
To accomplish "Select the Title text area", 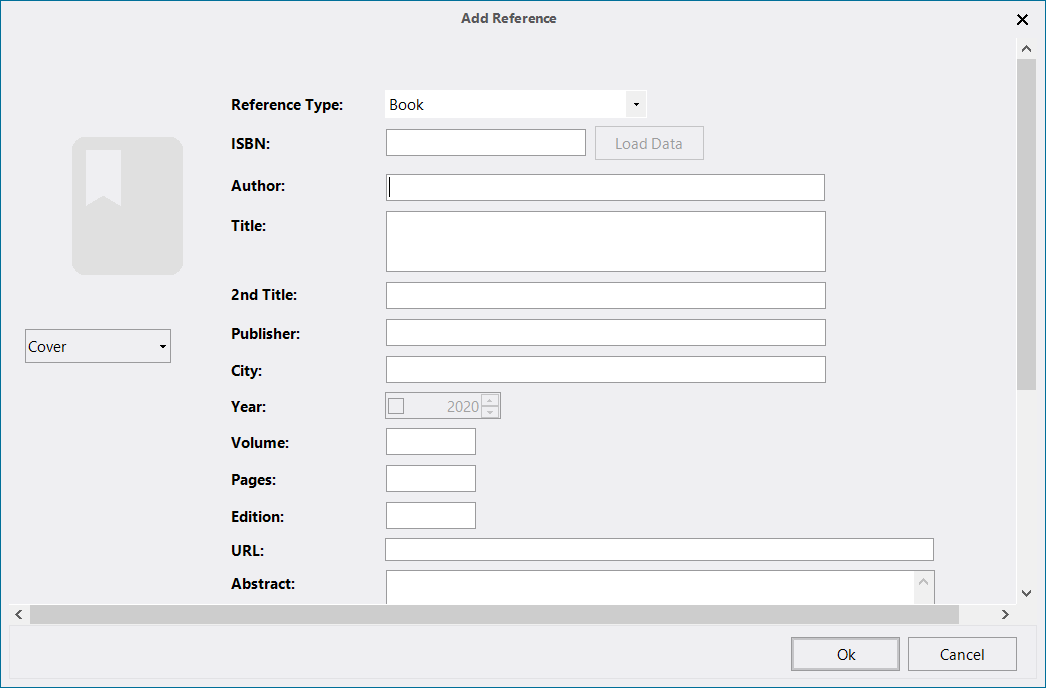I will 605,241.
